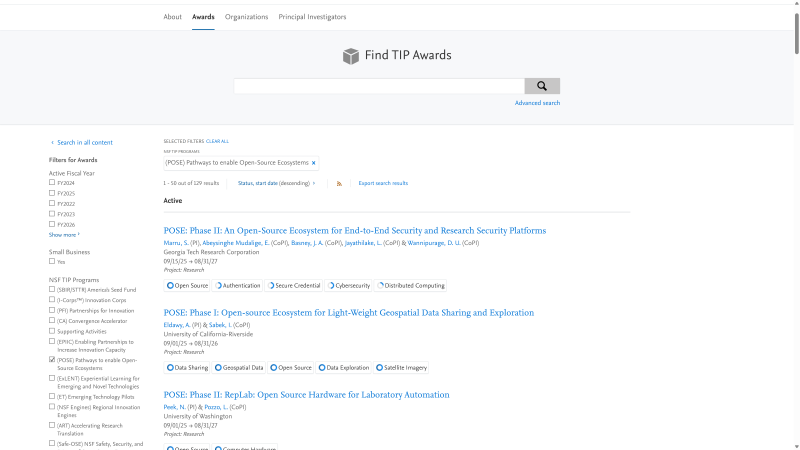Click the Secure Credential fingerprint tag

click(297, 286)
